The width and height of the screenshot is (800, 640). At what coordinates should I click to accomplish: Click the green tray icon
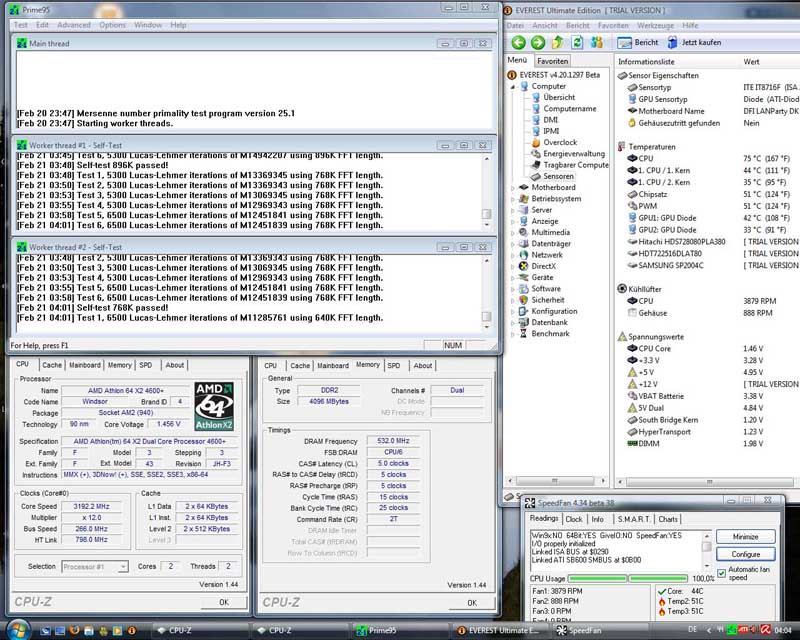(732, 630)
